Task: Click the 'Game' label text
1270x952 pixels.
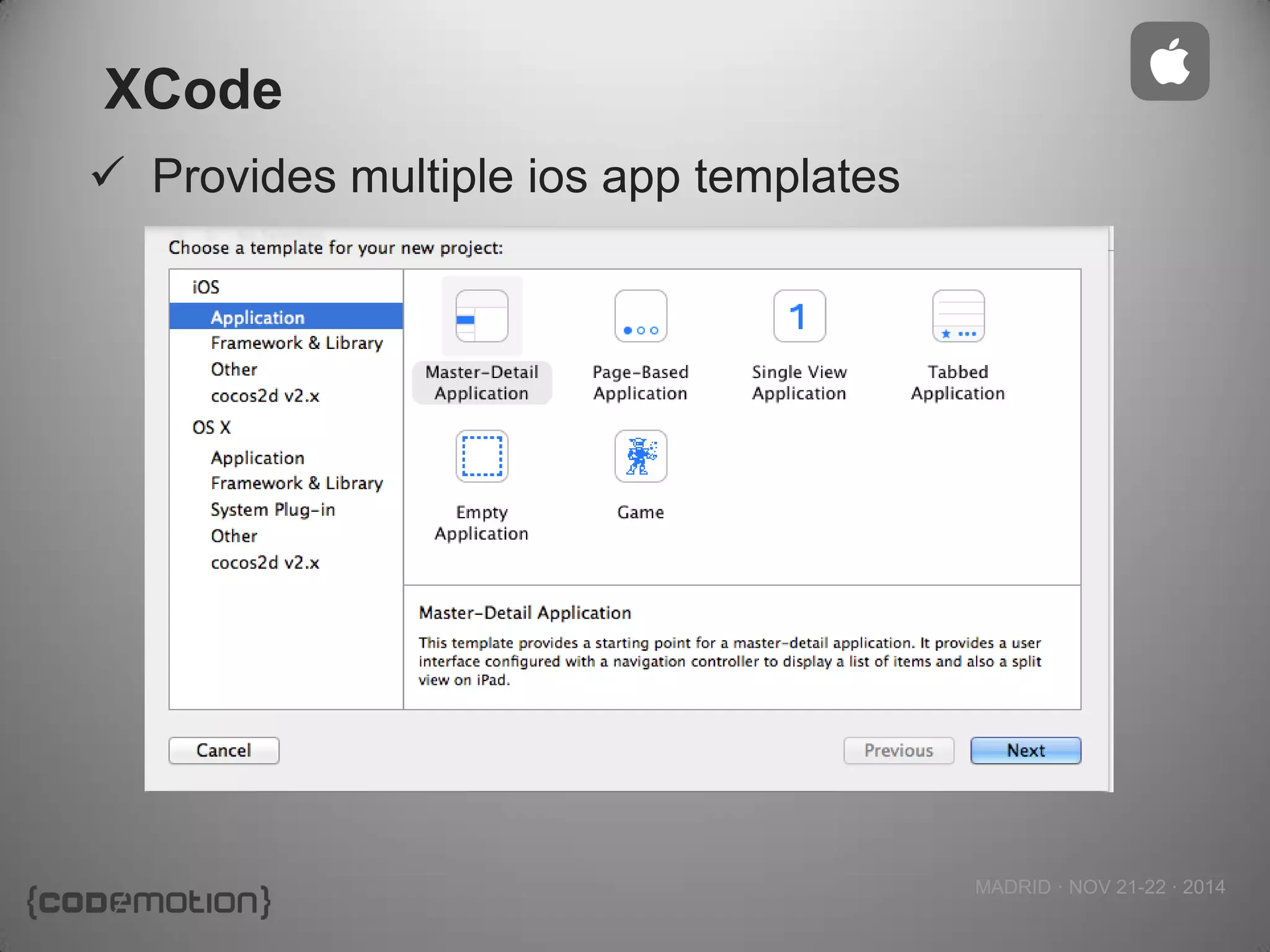Action: click(x=641, y=513)
